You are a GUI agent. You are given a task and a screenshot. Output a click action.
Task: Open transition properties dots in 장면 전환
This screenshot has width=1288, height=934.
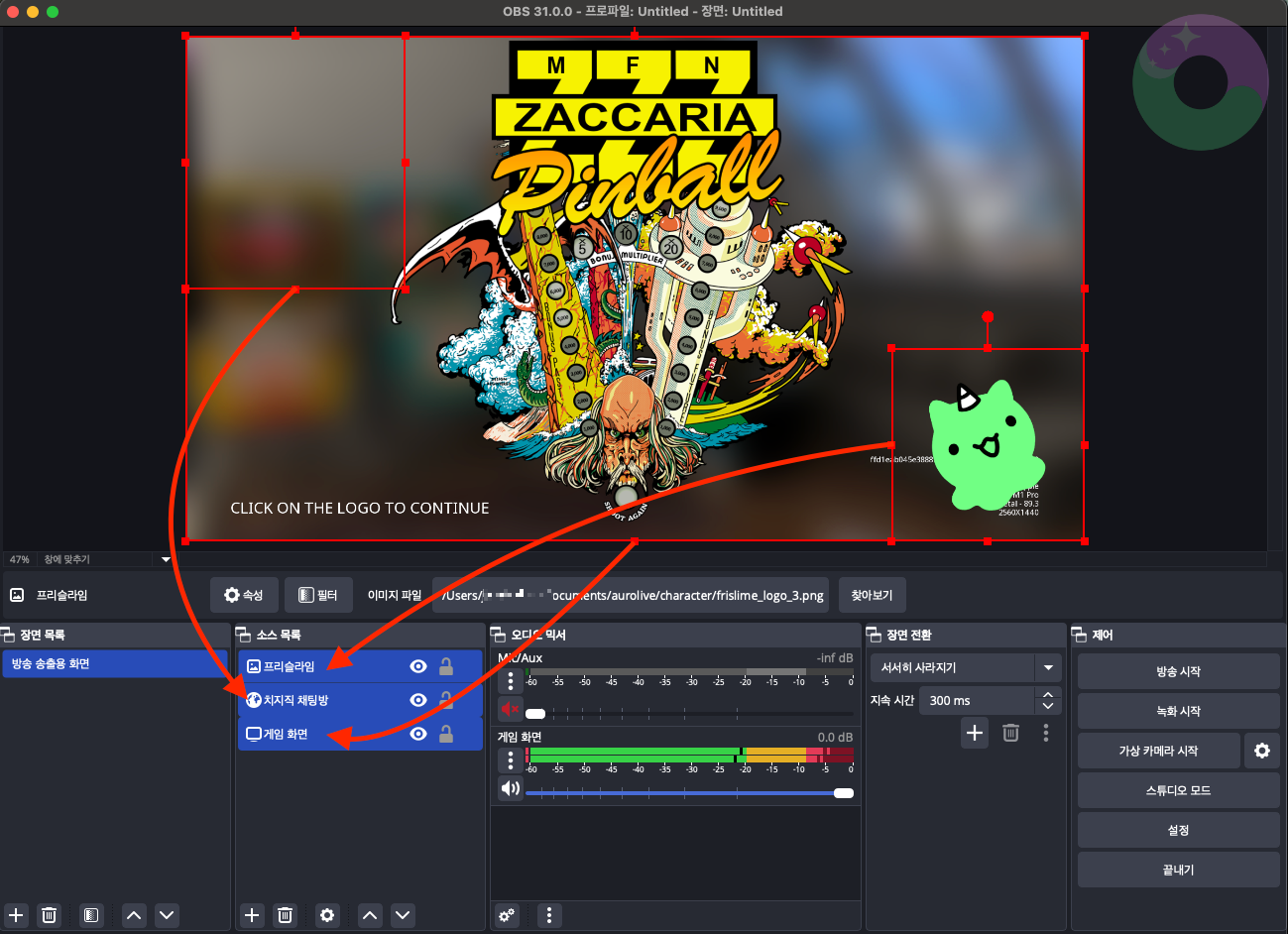[x=1045, y=733]
